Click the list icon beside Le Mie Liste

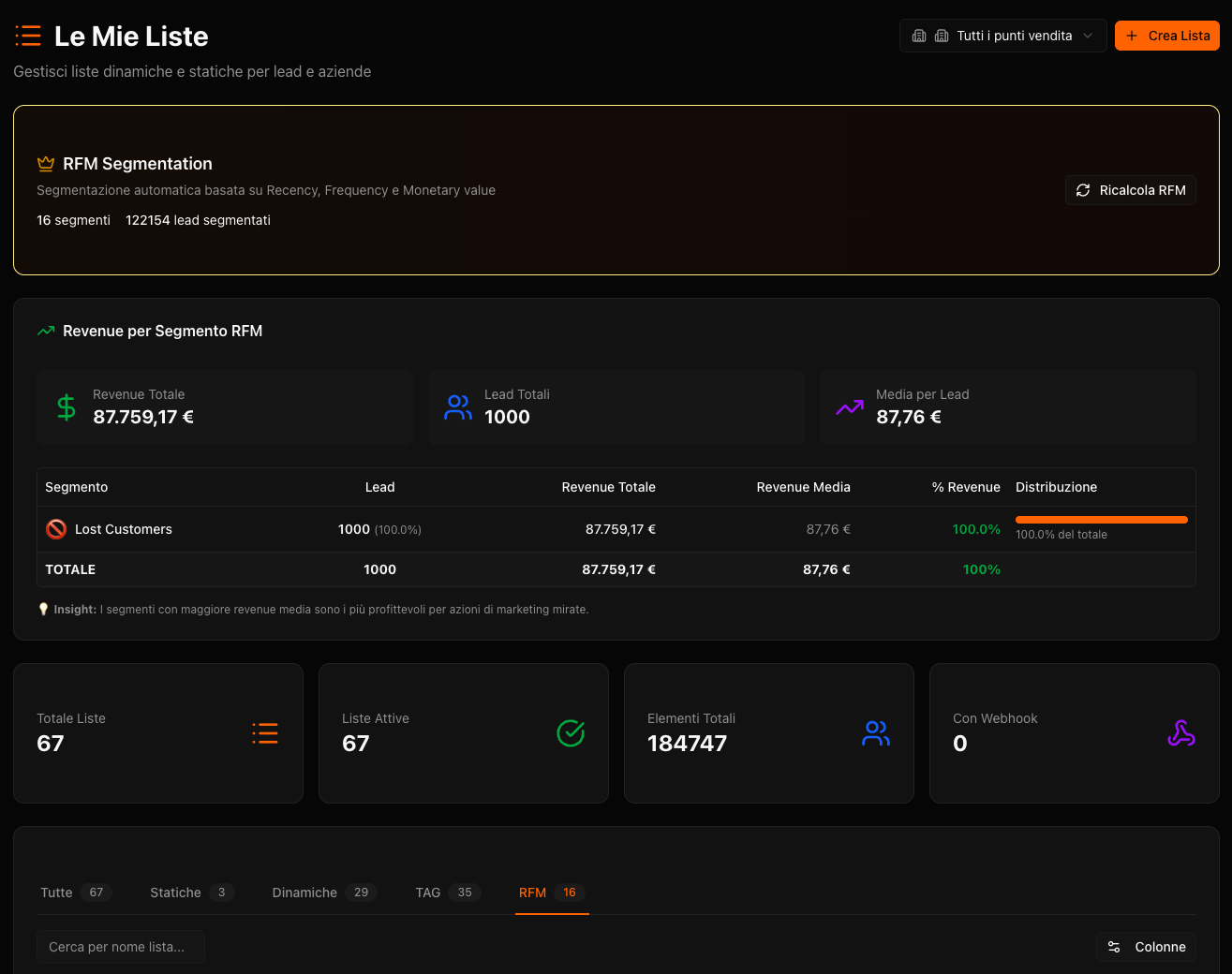coord(28,37)
